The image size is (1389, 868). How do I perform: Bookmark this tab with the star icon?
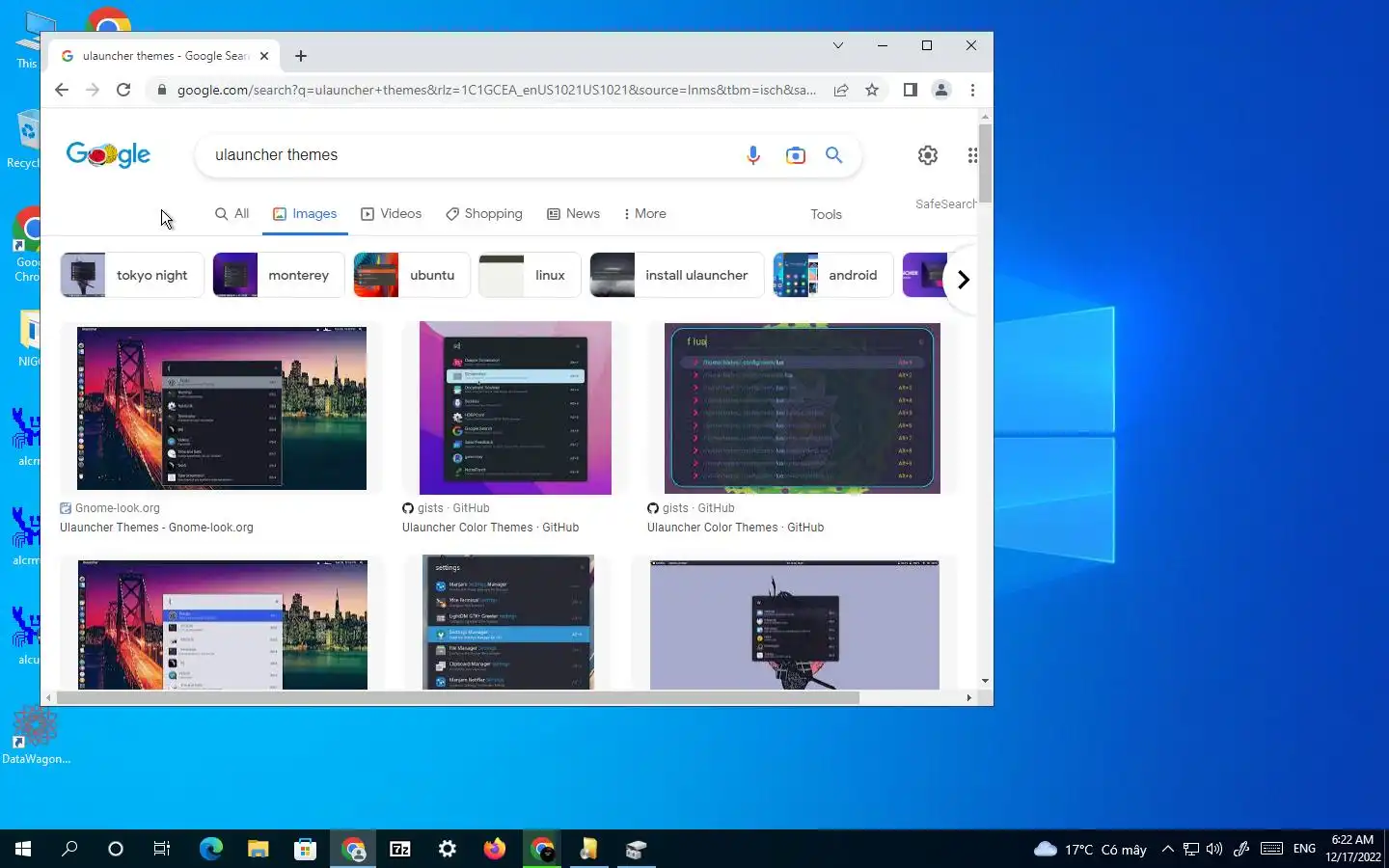(872, 90)
